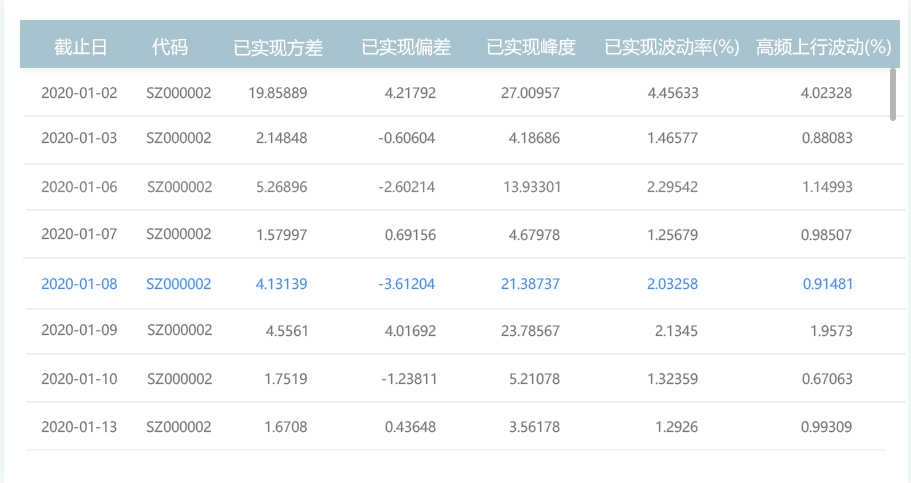Click the 已实现方差 column header
911x483 pixels.
click(x=278, y=47)
